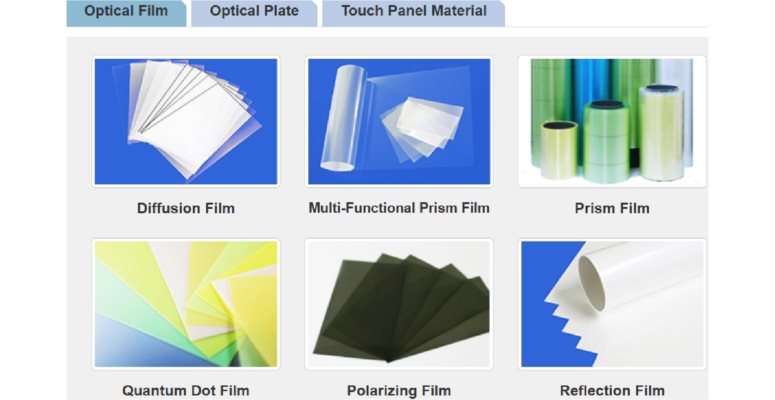Click the Reflection Film roll thumbnail
This screenshot has height=400, width=775.
click(612, 304)
